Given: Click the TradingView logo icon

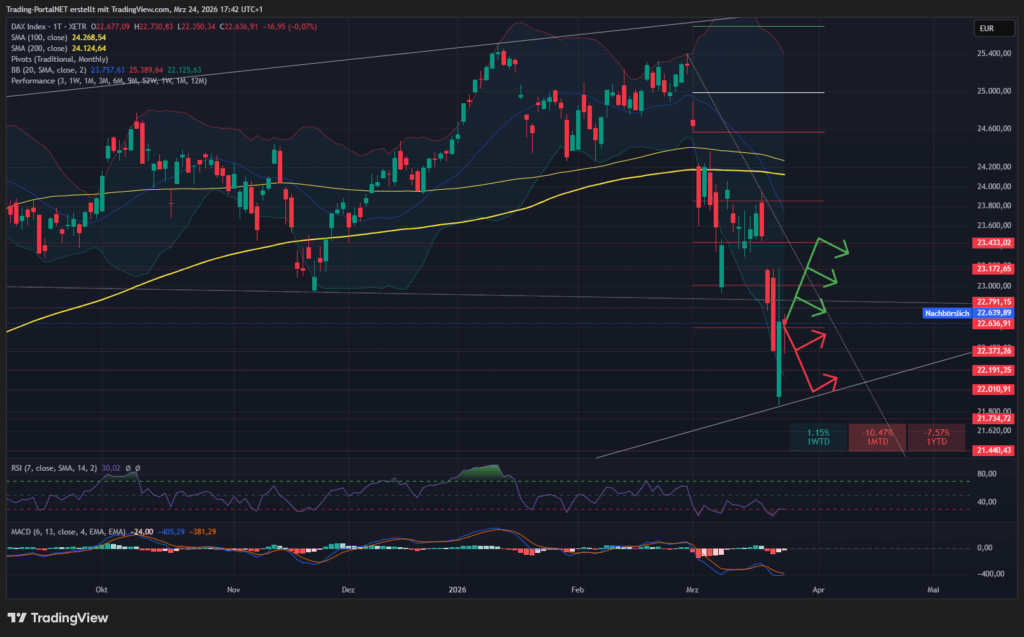Looking at the screenshot, I should tap(17, 617).
